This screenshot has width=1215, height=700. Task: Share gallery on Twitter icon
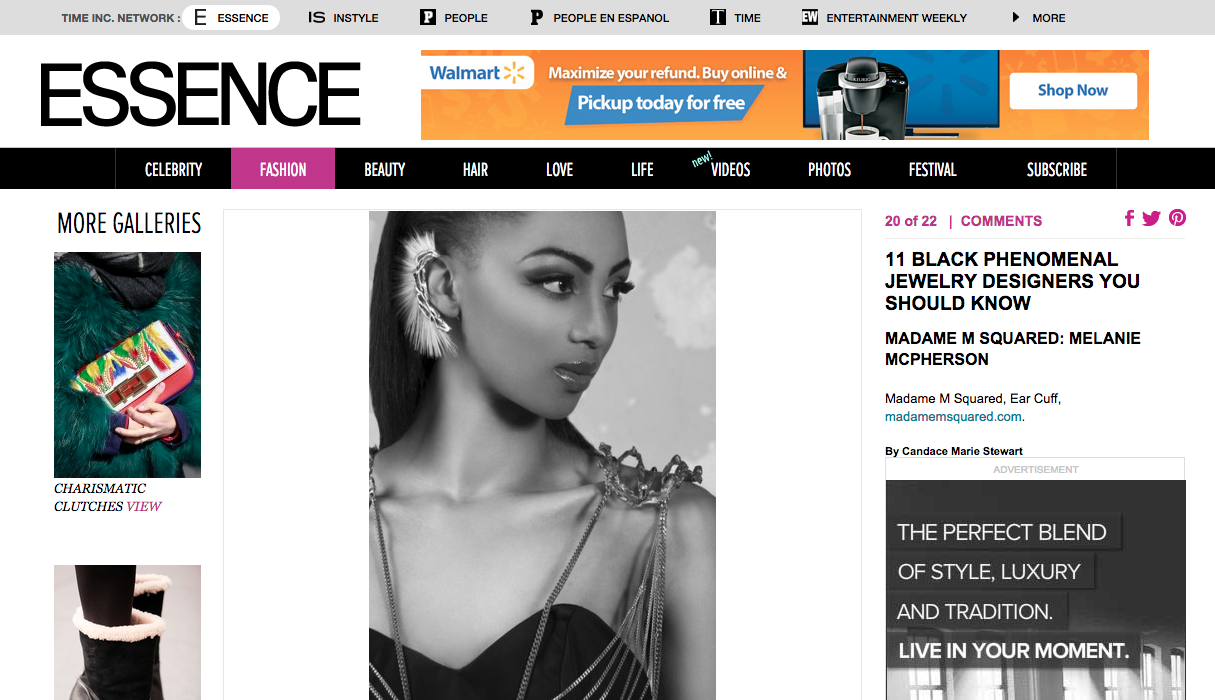coord(1151,218)
